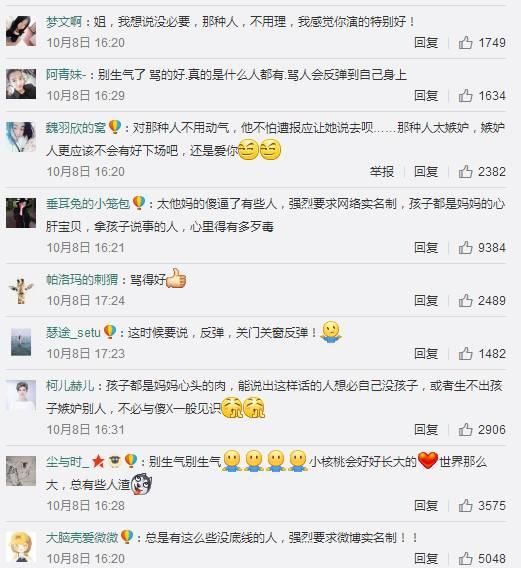Like 大脑壳爱微微 comment with 5048 likes

tap(465, 559)
